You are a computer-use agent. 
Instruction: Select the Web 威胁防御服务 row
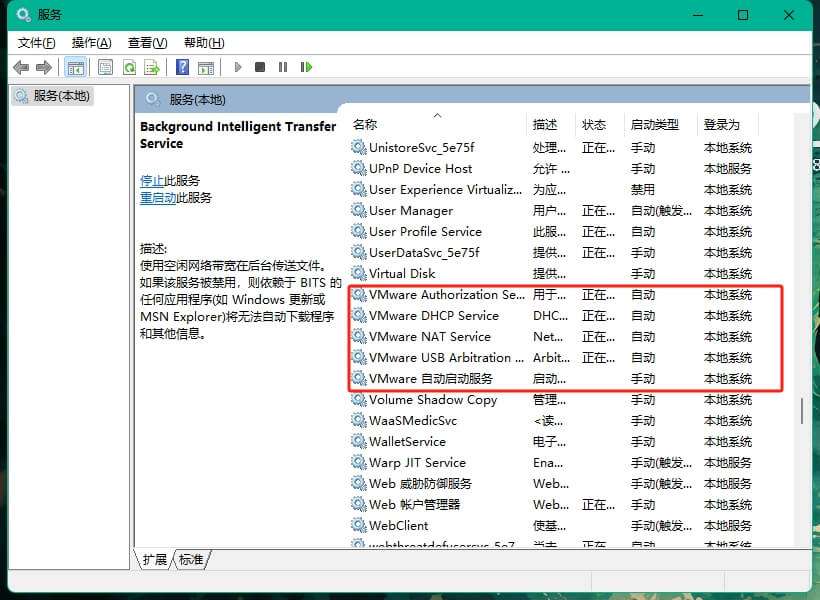click(552, 483)
